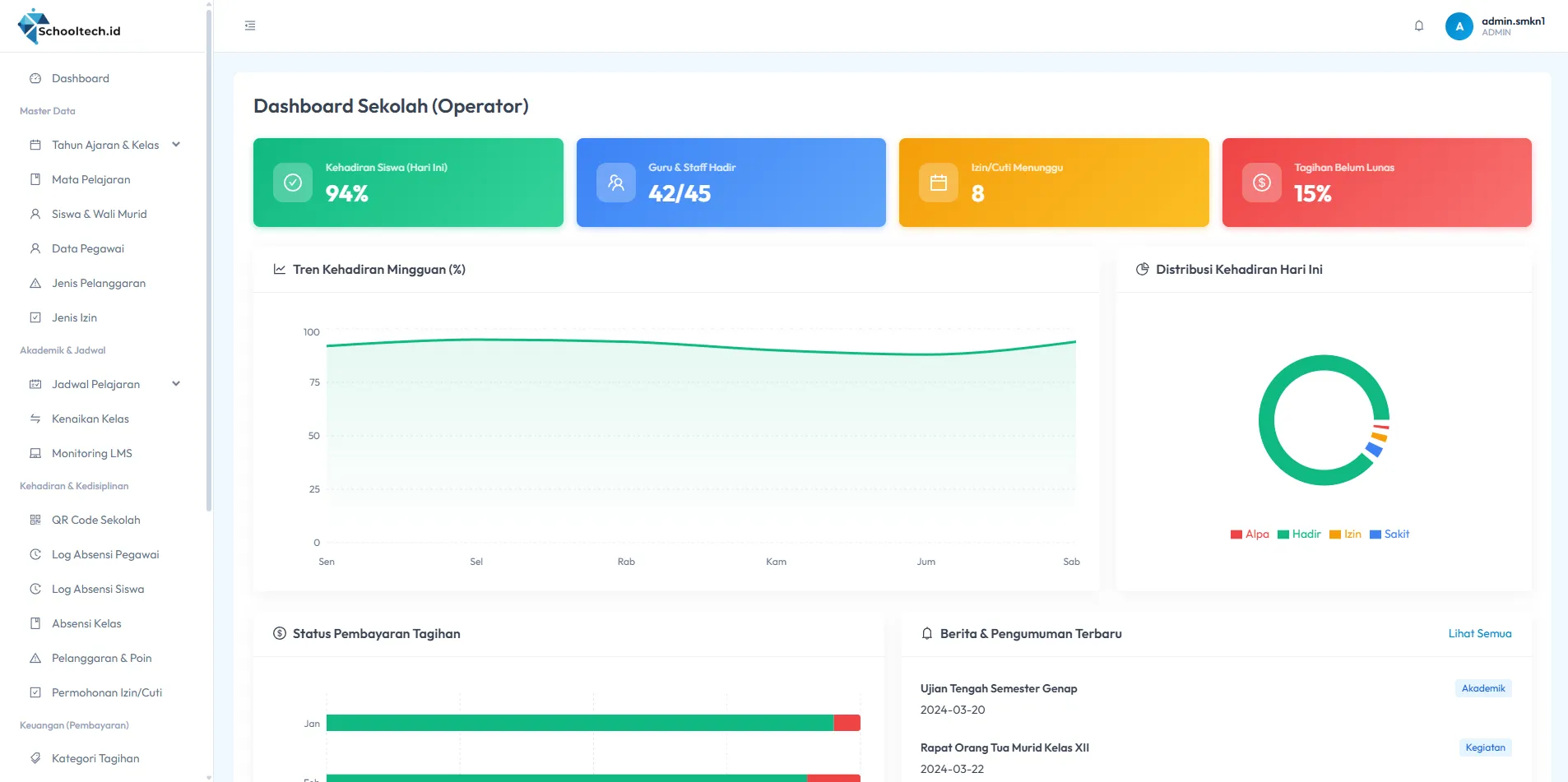Select Monitoring LMS in sidebar
This screenshot has height=782, width=1568.
(102, 454)
